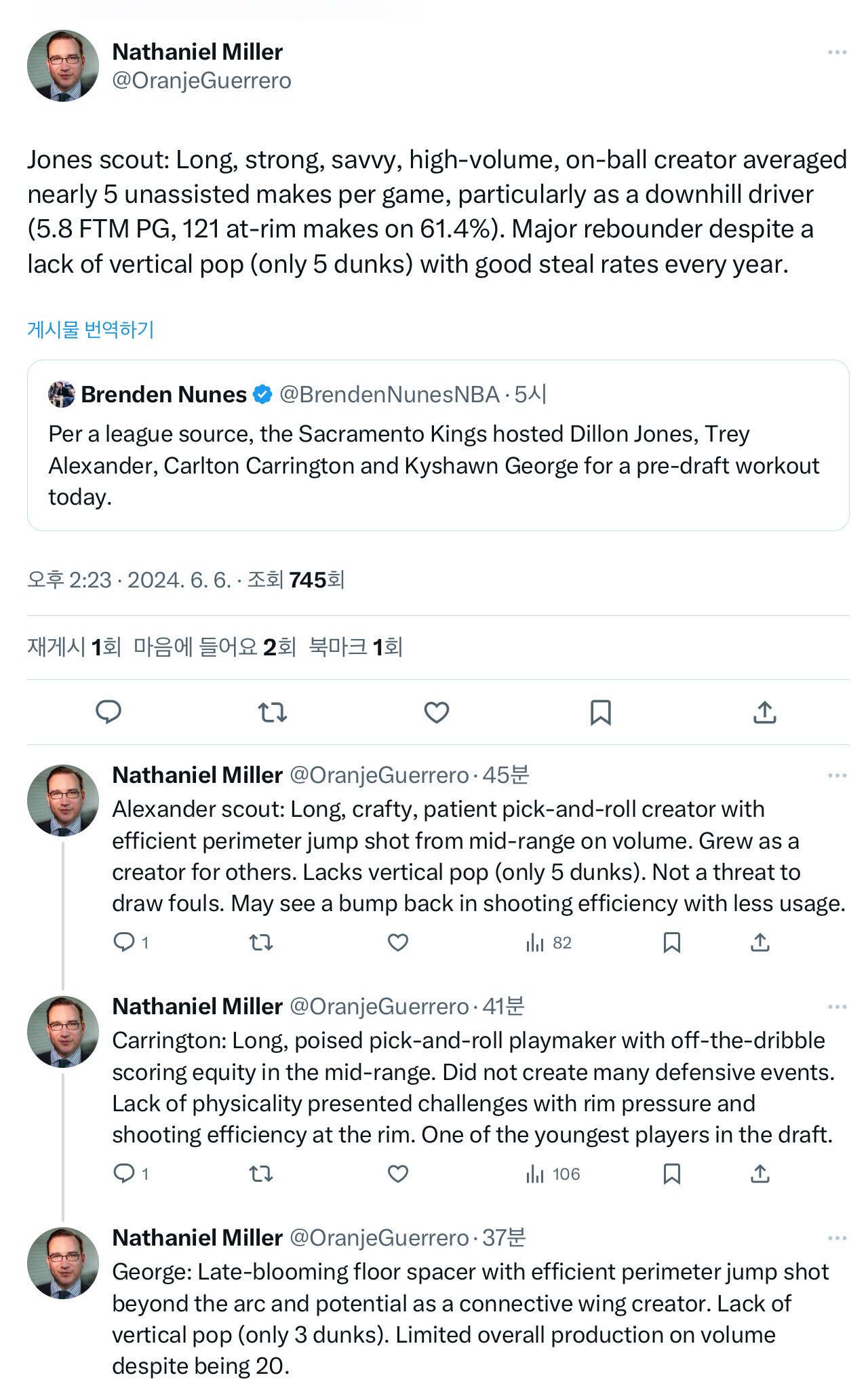The image size is (868, 1384).
Task: Open the @OranjeGuerrero handle in post header
Action: pyautogui.click(x=201, y=81)
